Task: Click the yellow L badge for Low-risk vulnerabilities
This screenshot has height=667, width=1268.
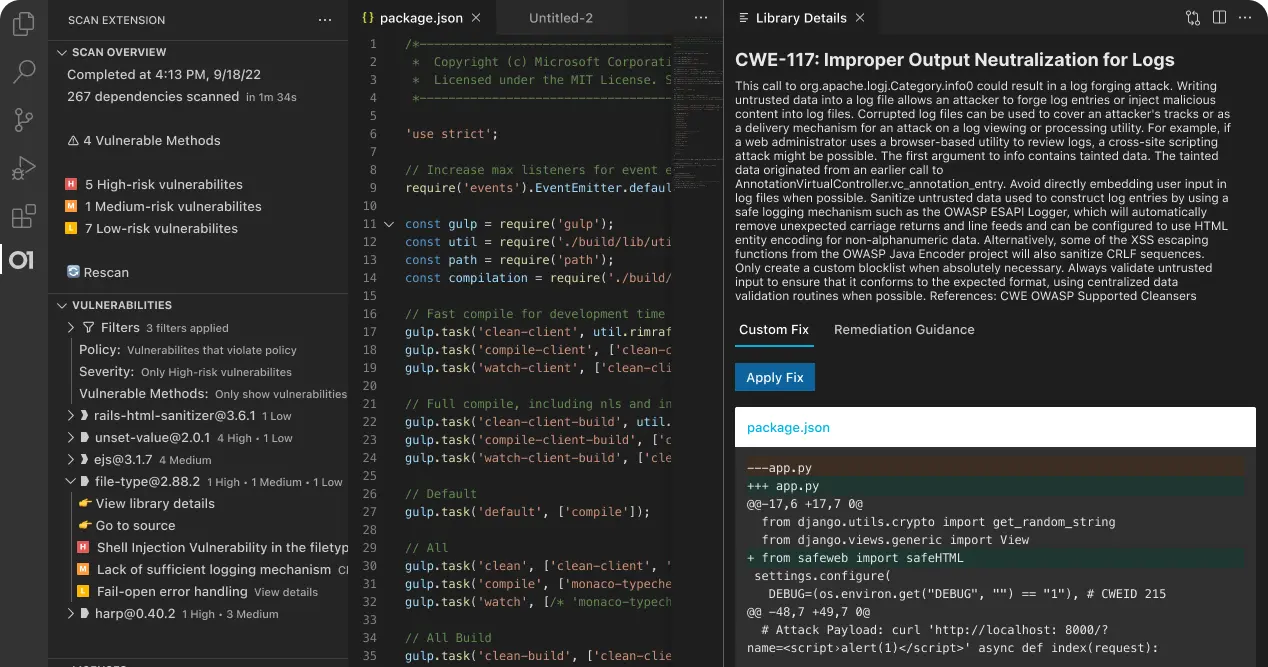Action: [70, 229]
